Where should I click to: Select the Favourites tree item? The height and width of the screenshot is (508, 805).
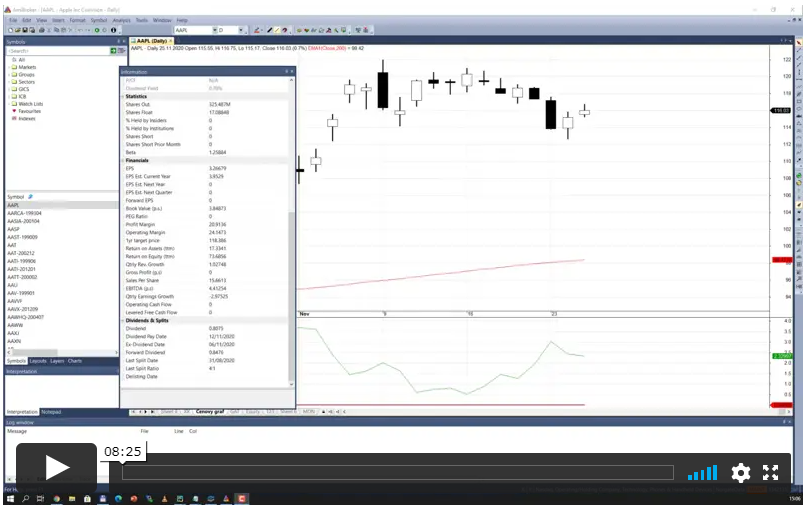click(x=29, y=111)
